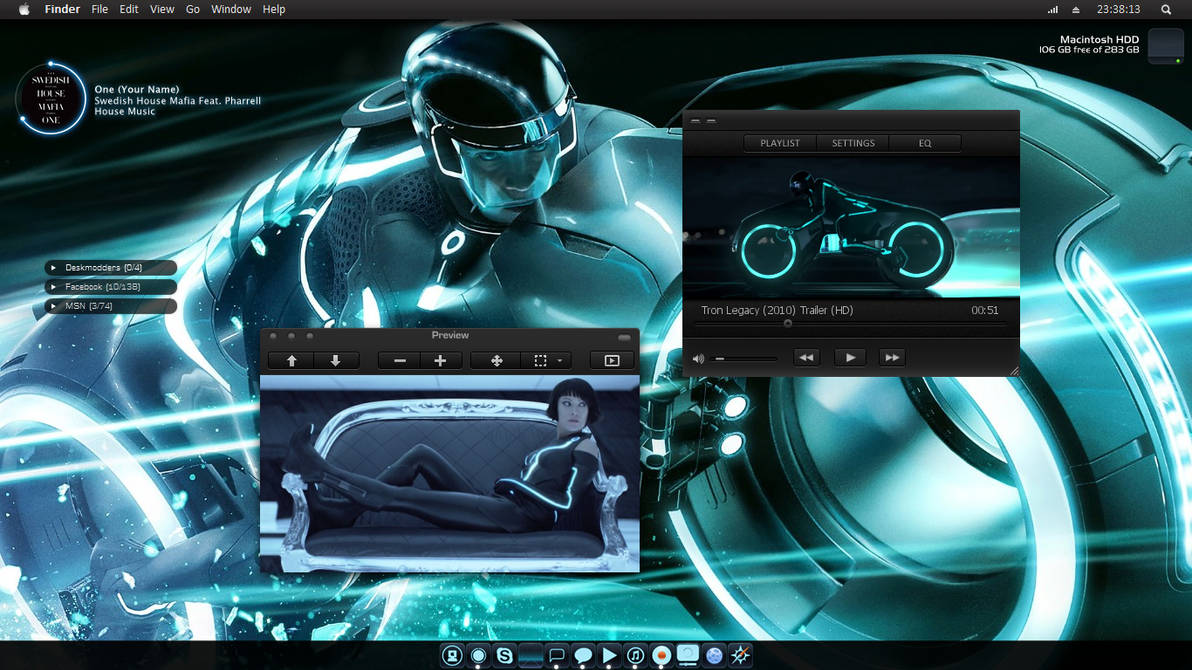Go to next image with down arrow
The image size is (1192, 670).
[335, 360]
